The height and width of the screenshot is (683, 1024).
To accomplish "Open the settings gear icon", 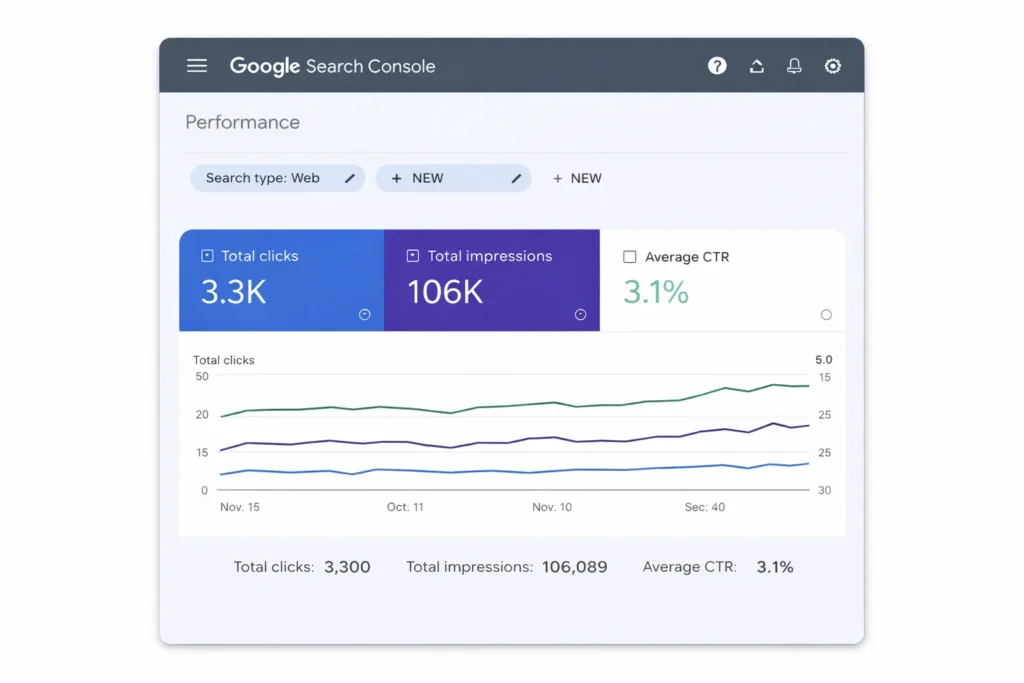I will click(832, 66).
